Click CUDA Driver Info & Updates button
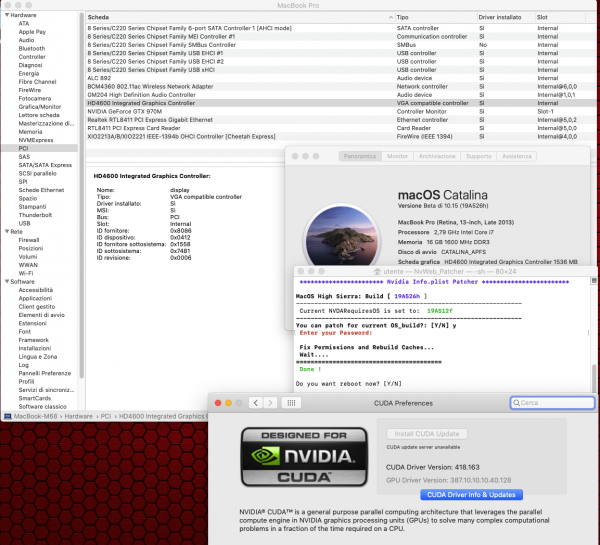The height and width of the screenshot is (545, 600). 471,494
